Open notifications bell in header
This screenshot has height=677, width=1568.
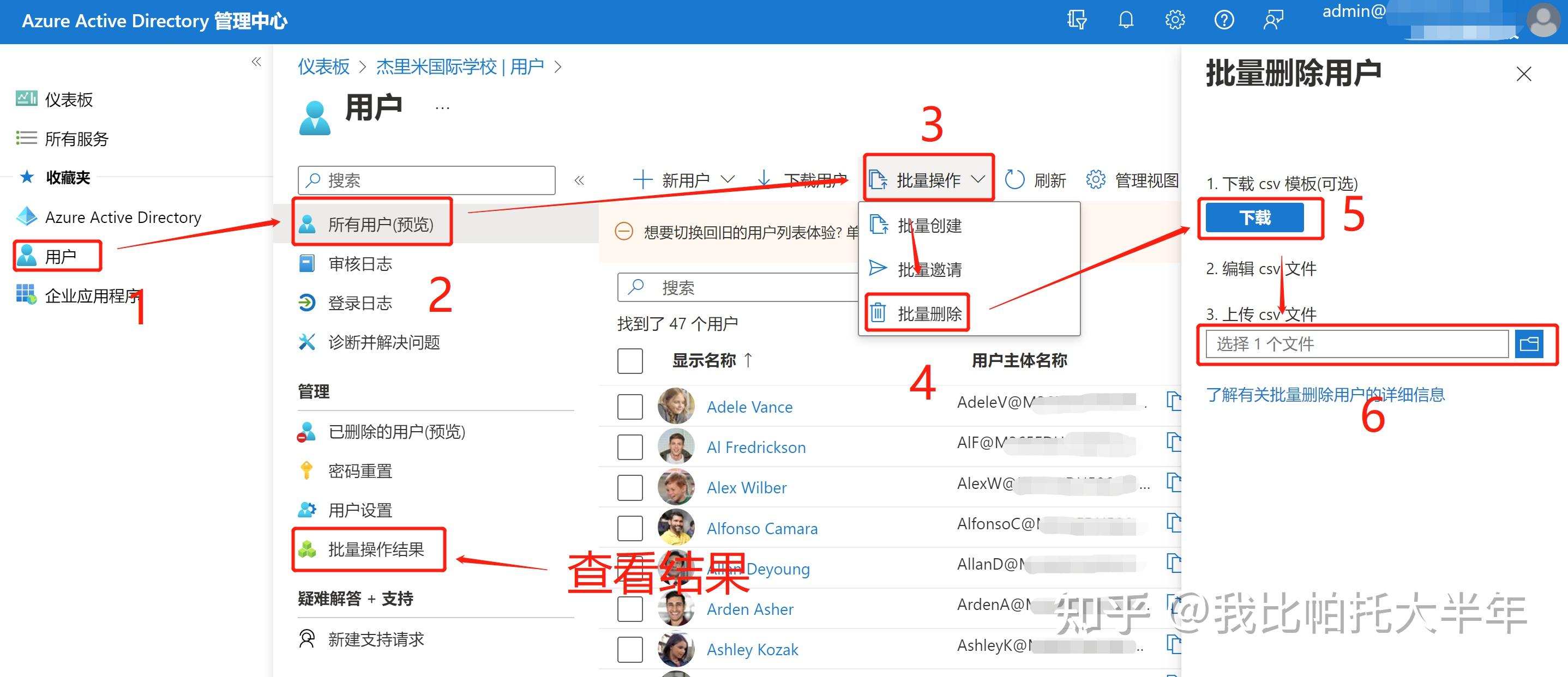[x=1126, y=20]
